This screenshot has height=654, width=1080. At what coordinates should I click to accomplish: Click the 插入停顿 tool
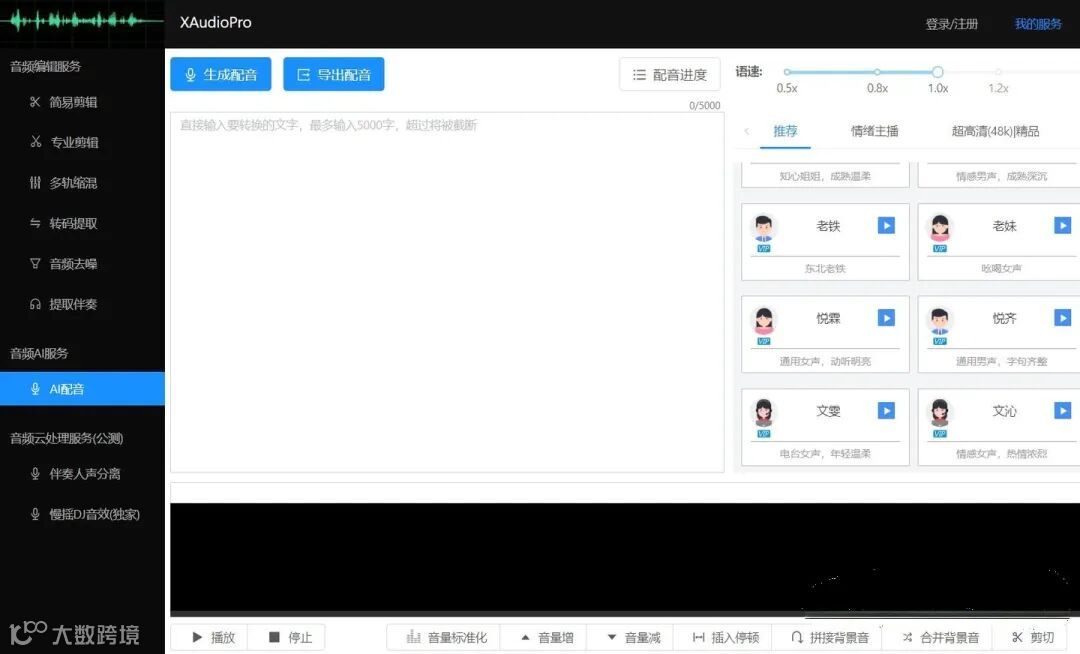pyautogui.click(x=725, y=637)
